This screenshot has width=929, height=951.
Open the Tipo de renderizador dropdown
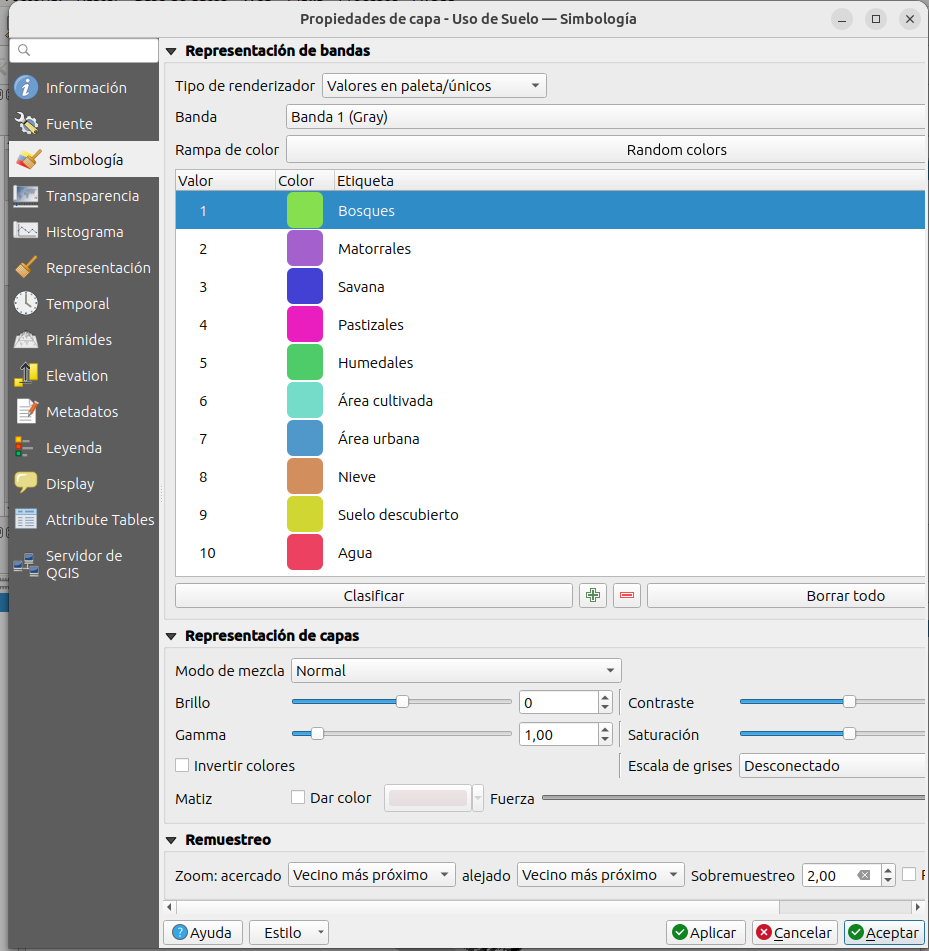(x=434, y=86)
